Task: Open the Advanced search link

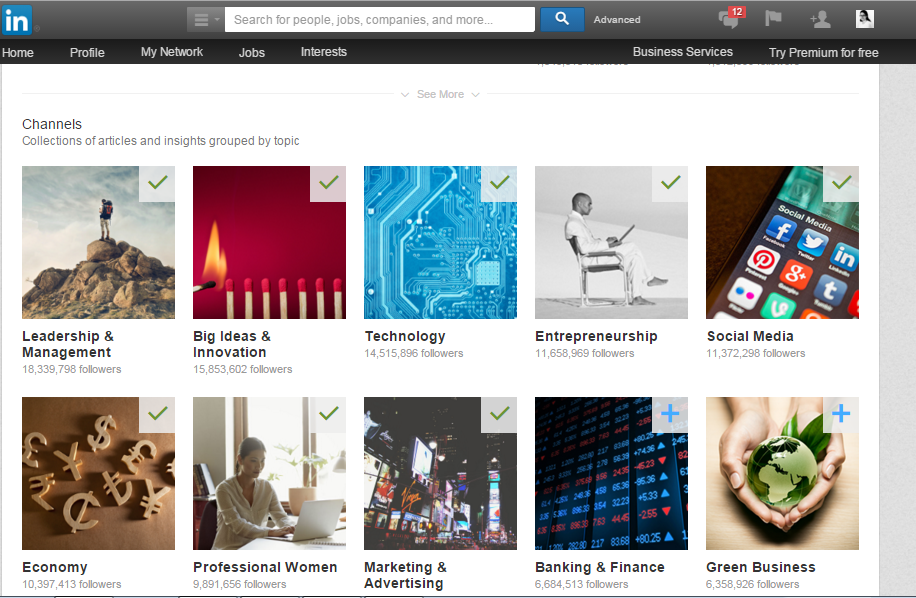Action: (x=617, y=19)
